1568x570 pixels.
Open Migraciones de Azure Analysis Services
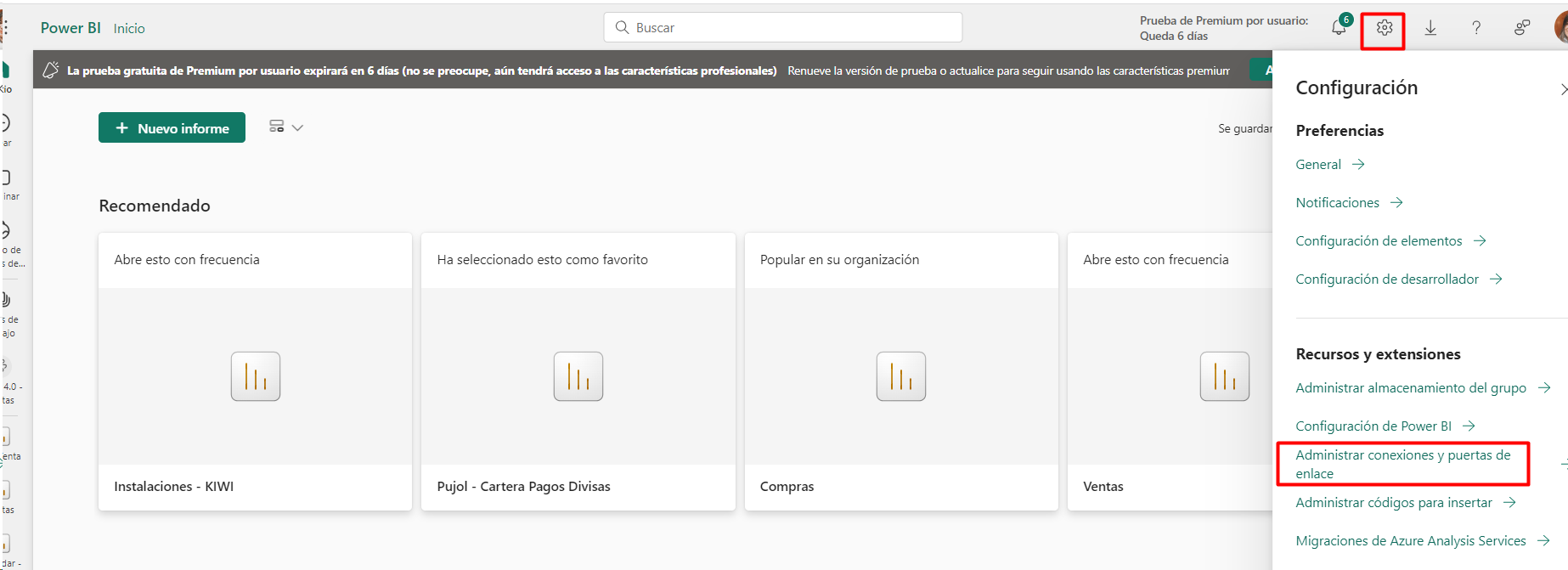pos(1423,541)
